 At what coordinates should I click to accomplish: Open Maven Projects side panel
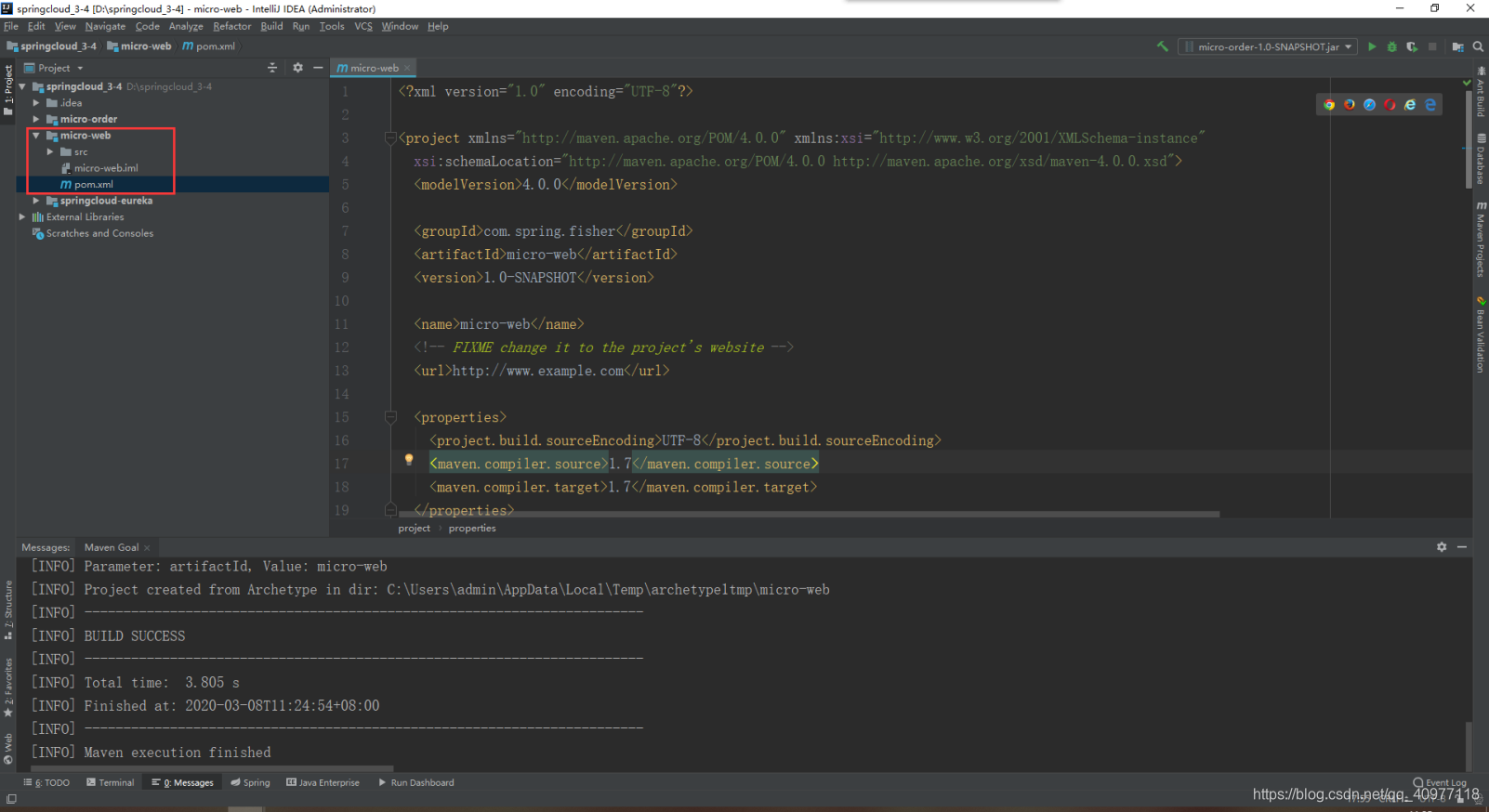[x=1481, y=239]
